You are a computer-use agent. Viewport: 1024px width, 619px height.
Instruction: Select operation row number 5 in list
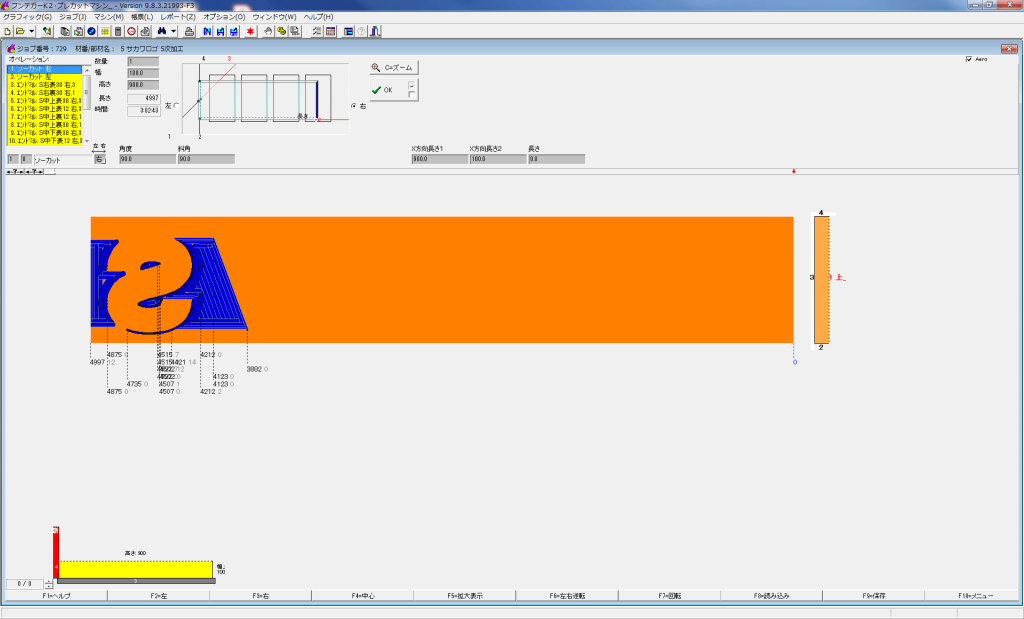point(44,101)
